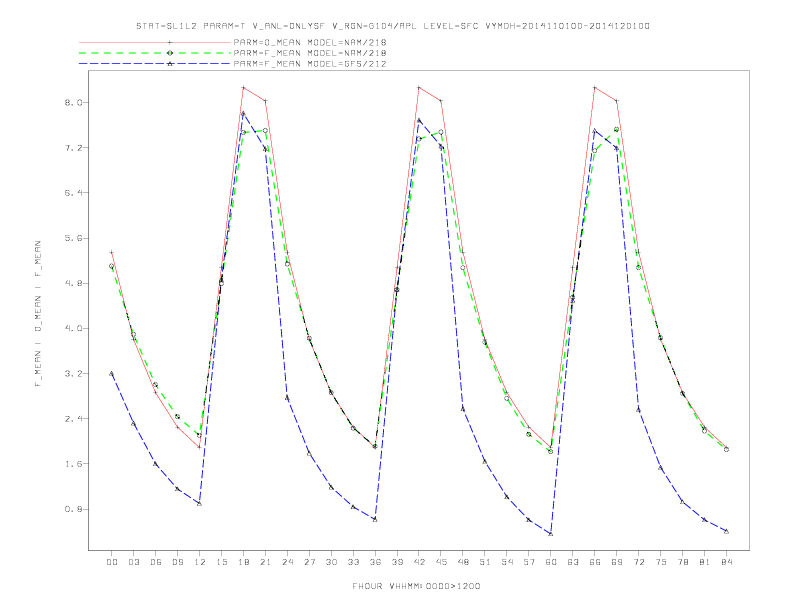Click x-axis forecast hour label 48
792x612 pixels.
tap(463, 562)
